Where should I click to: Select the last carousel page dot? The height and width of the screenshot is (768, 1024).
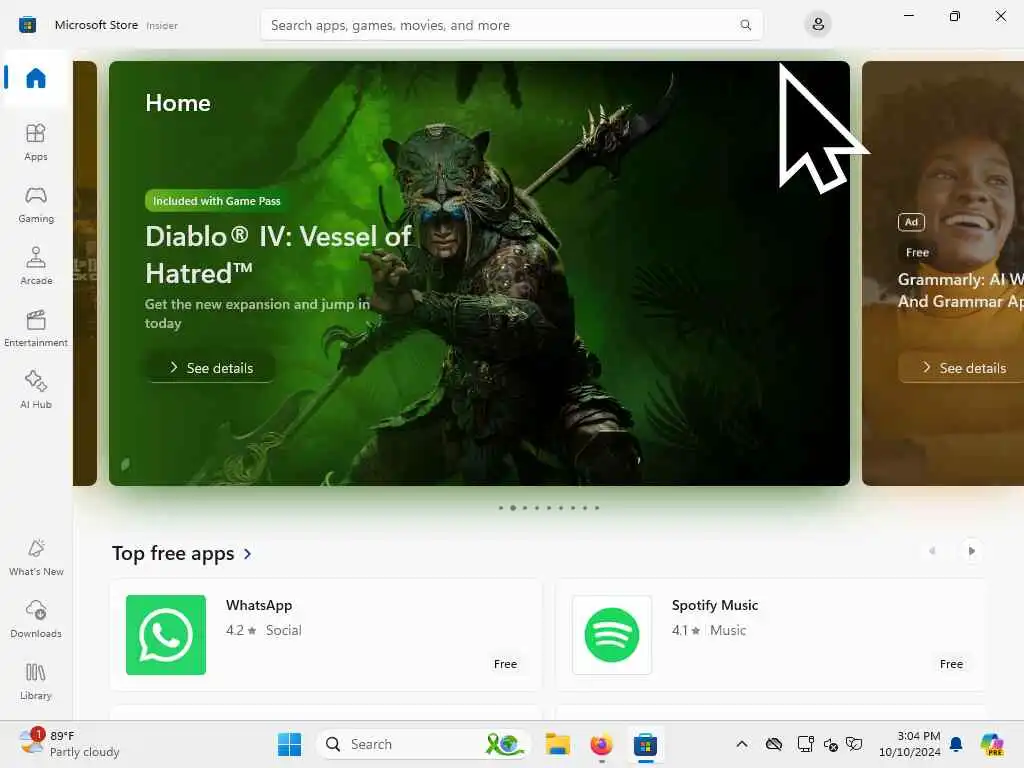point(597,507)
